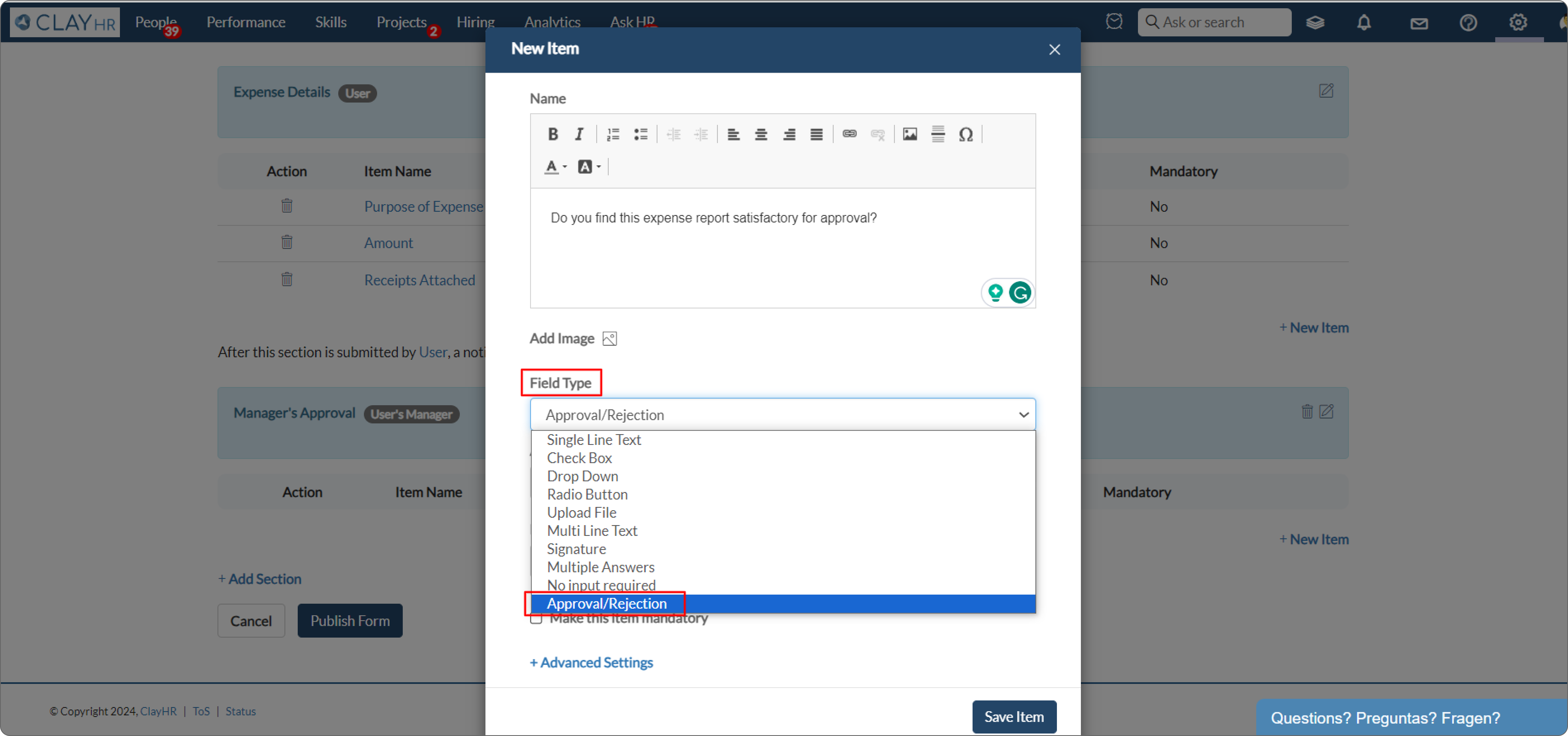Screen dimensions: 1568x736
Task: Open the mail envelope icon
Action: tap(1419, 23)
